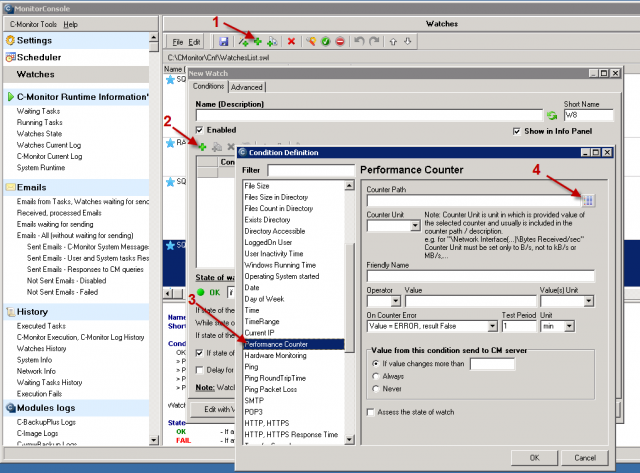Image resolution: width=640 pixels, height=473 pixels.
Task: Open the C-Monitor Tools menu
Action: (x=33, y=24)
